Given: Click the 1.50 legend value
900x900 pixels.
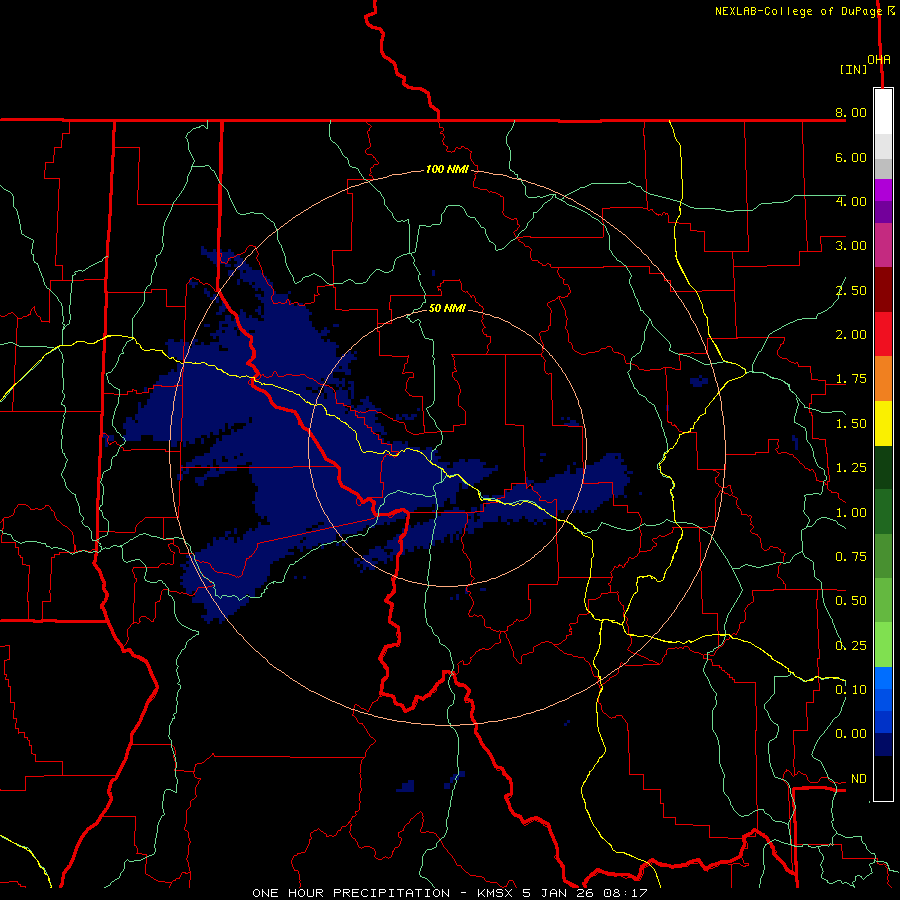Looking at the screenshot, I should coord(851,424).
